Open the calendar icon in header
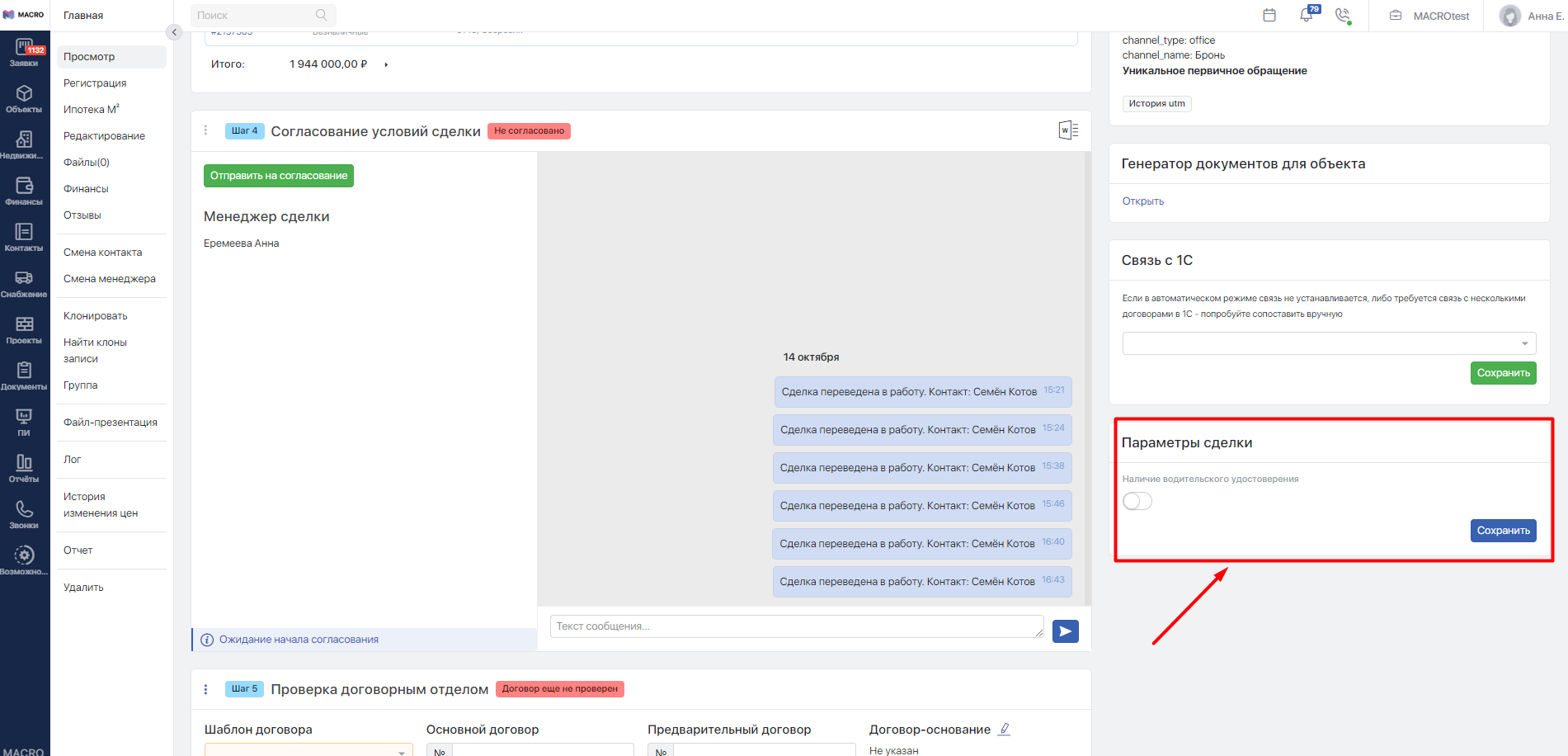The image size is (1568, 756). tap(1269, 15)
